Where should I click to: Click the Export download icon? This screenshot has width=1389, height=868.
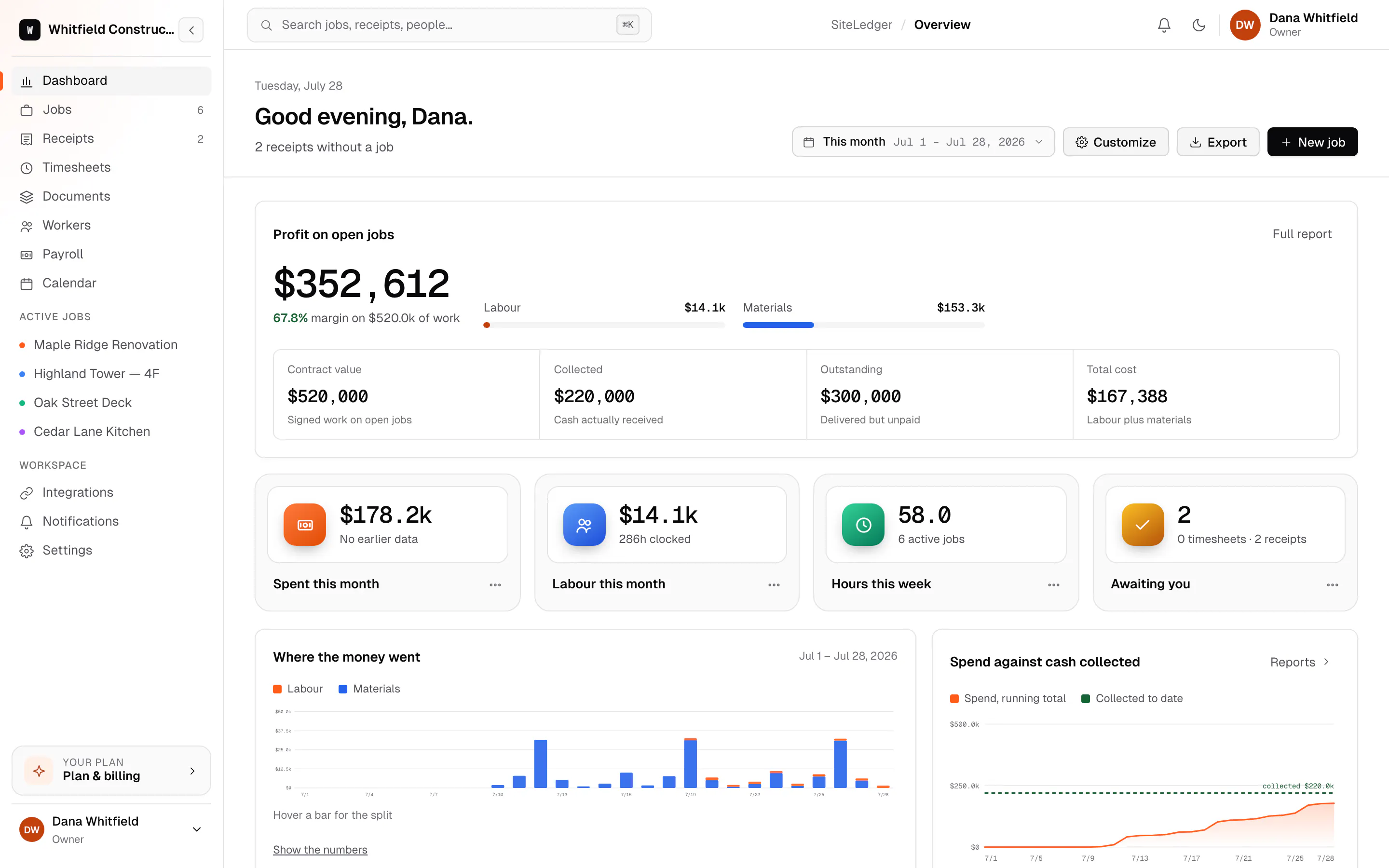coord(1196,142)
